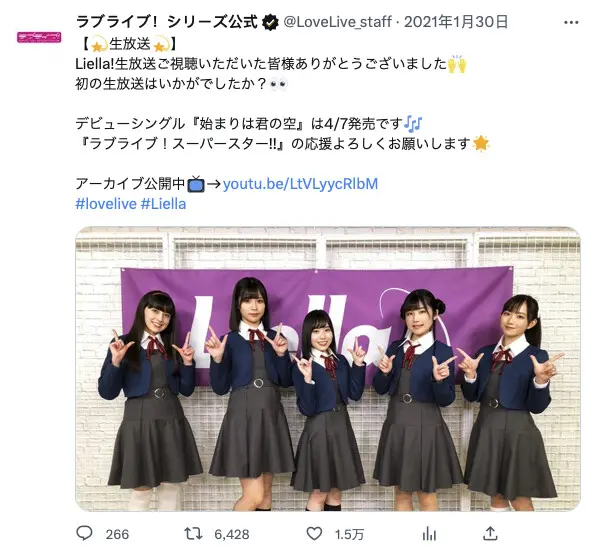View tweet analytics bar chart icon
The height and width of the screenshot is (555, 597).
coord(429,534)
